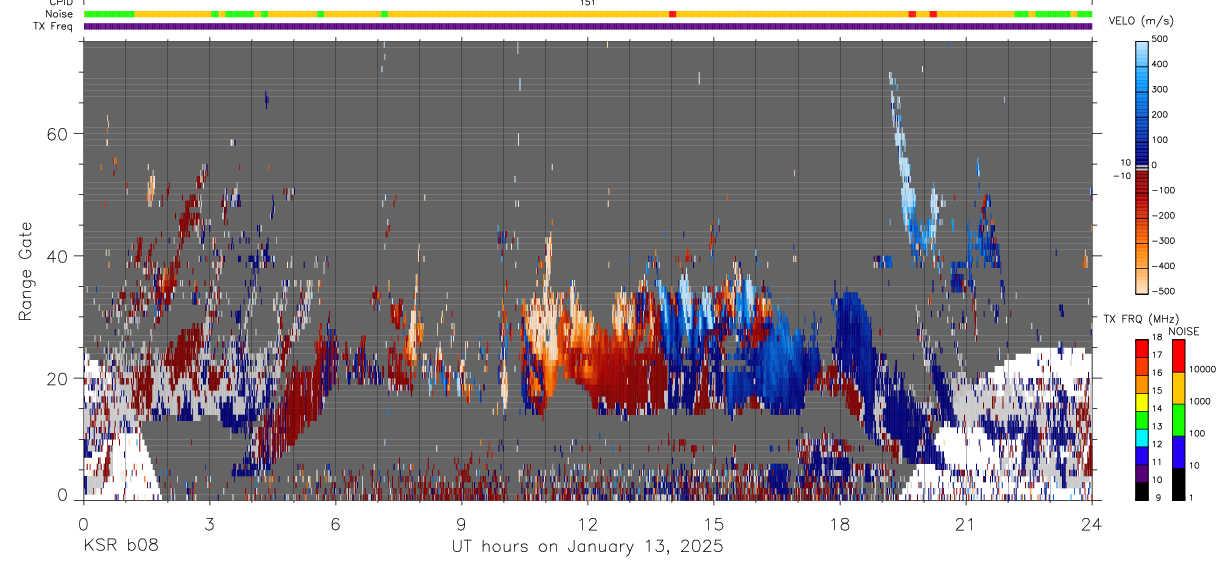This screenshot has width=1228, height=567.
Task: Click the 'Range Gate' vertical axis title
Action: pyautogui.click(x=27, y=271)
